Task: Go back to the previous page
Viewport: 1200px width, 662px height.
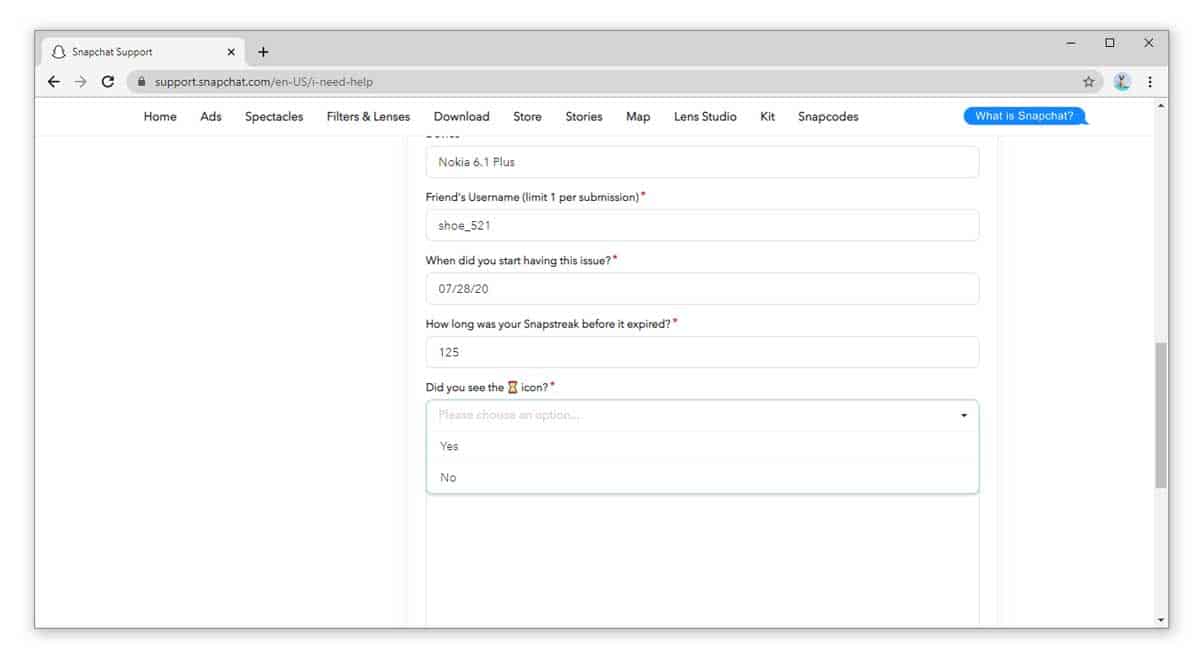Action: (x=54, y=82)
